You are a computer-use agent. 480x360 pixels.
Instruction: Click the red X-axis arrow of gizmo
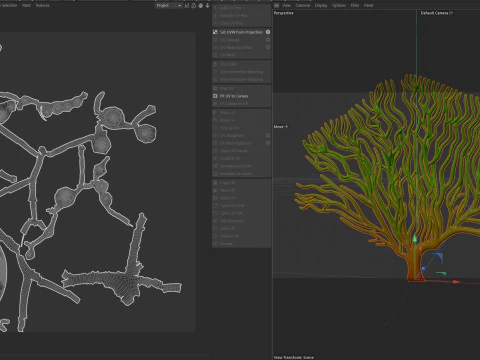(x=456, y=282)
